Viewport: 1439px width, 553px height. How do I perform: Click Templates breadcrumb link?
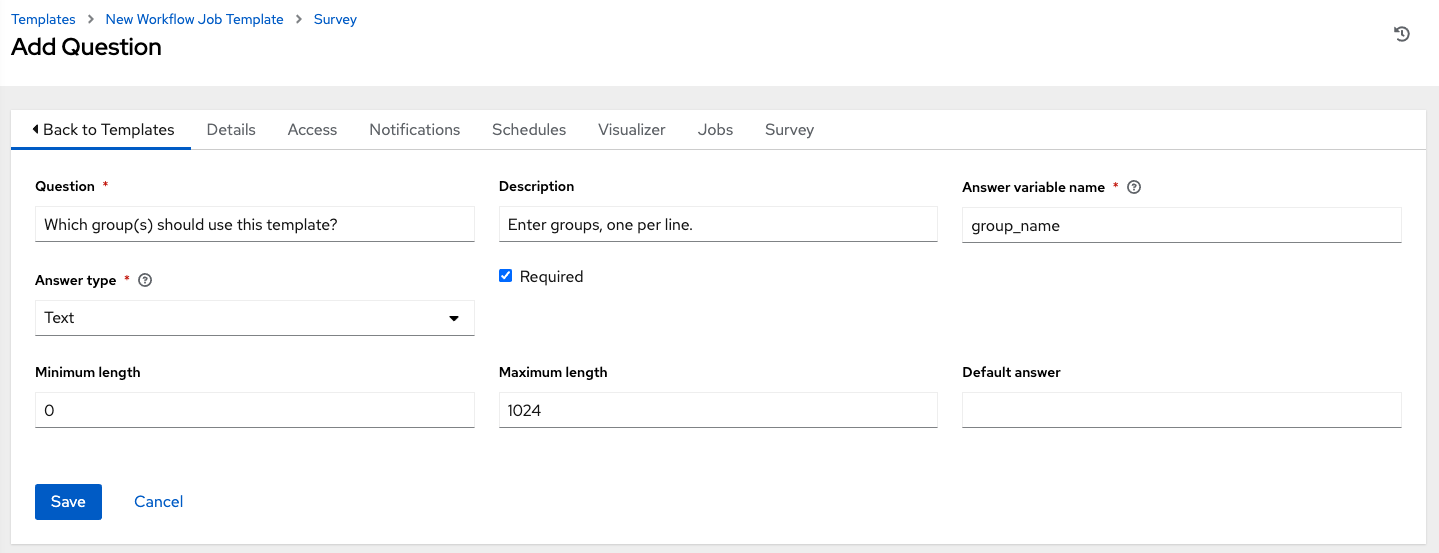(x=43, y=19)
